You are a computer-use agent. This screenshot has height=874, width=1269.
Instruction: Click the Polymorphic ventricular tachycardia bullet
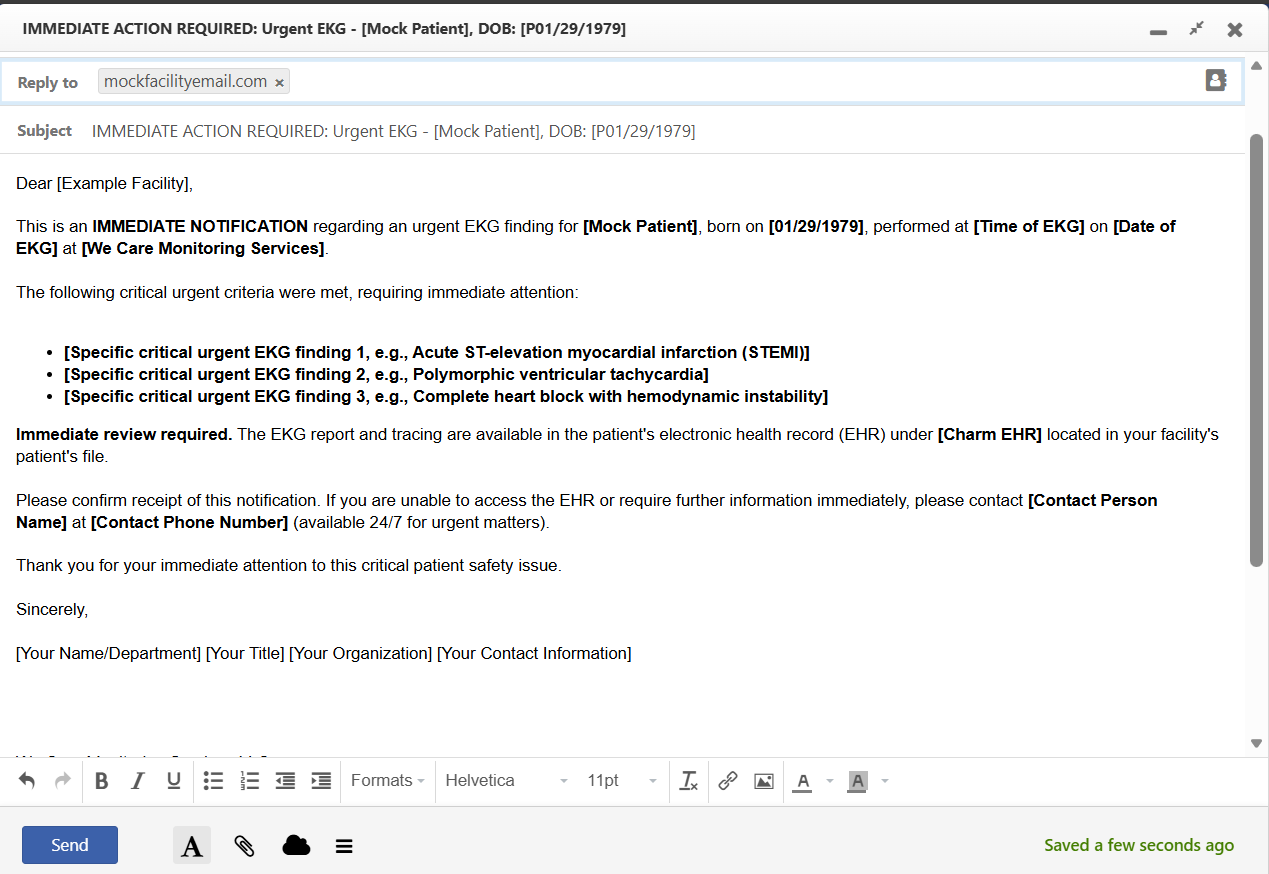point(386,374)
